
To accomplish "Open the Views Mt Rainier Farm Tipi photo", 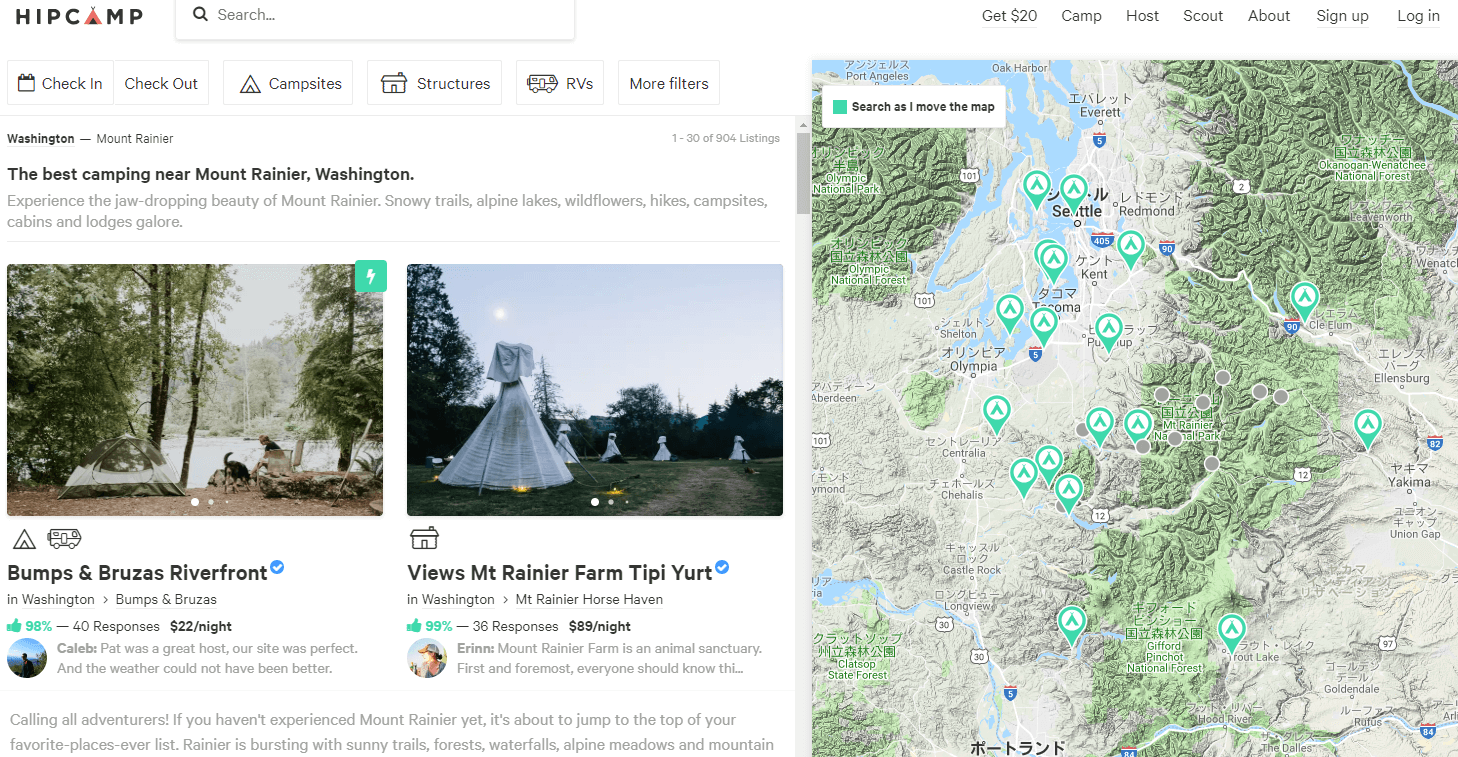I will click(x=595, y=390).
